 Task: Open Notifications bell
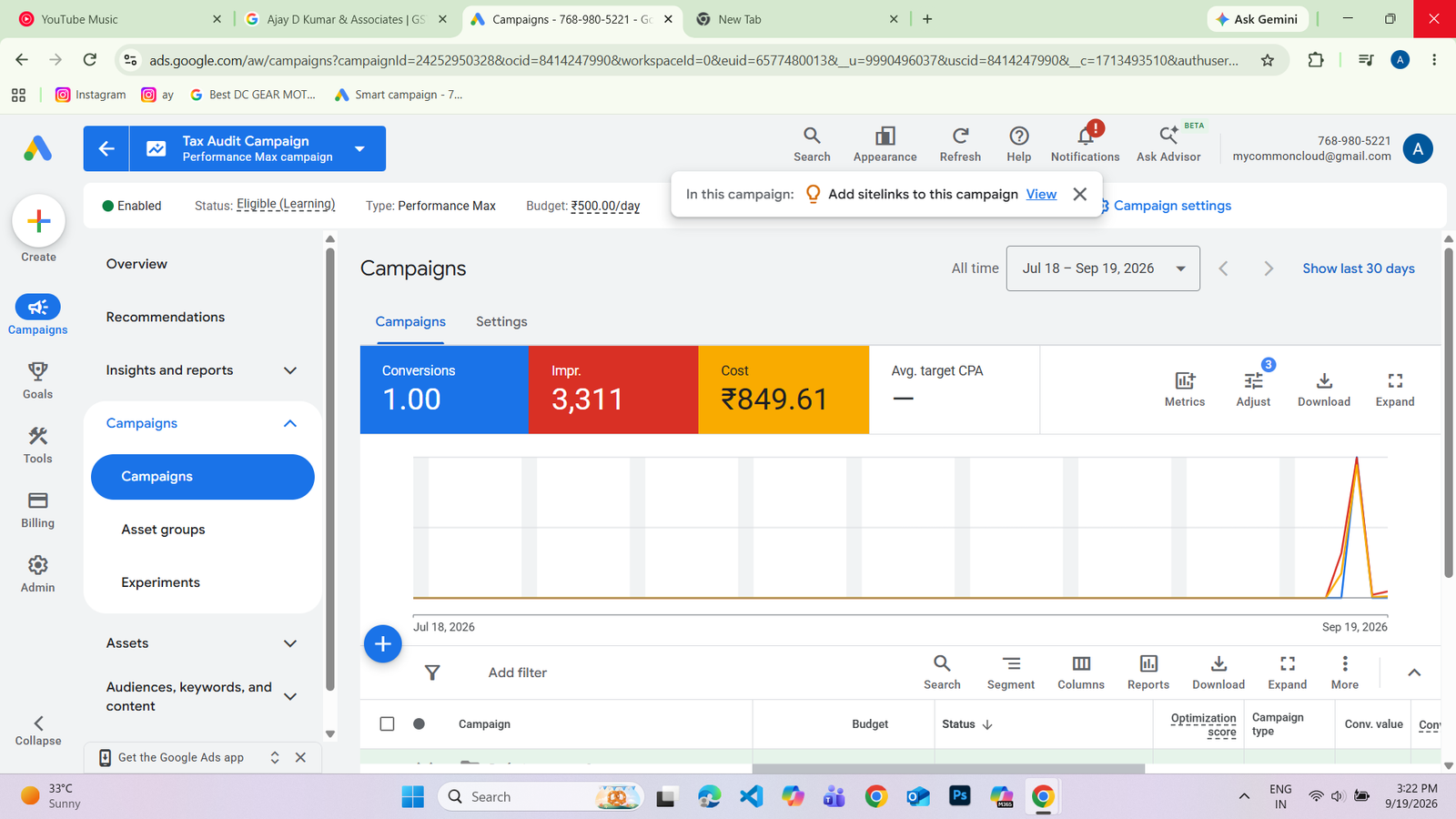coord(1085,145)
